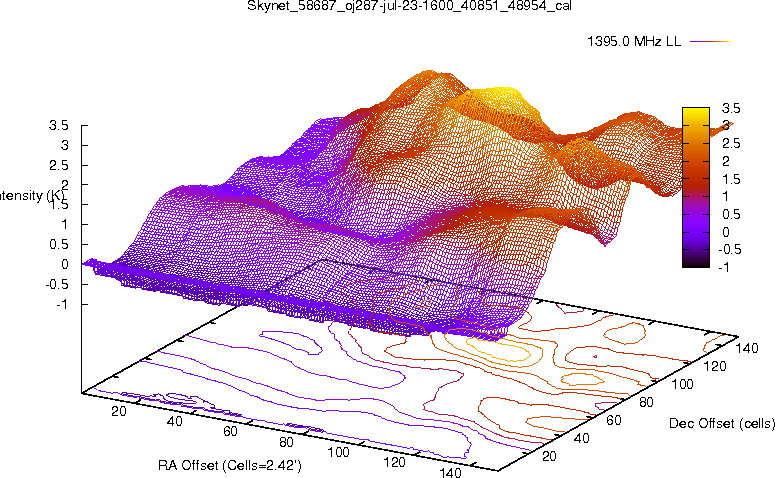Image resolution: width=775 pixels, height=478 pixels.
Task: Click the 1 tick on the Intensity axis
Action: 64,224
